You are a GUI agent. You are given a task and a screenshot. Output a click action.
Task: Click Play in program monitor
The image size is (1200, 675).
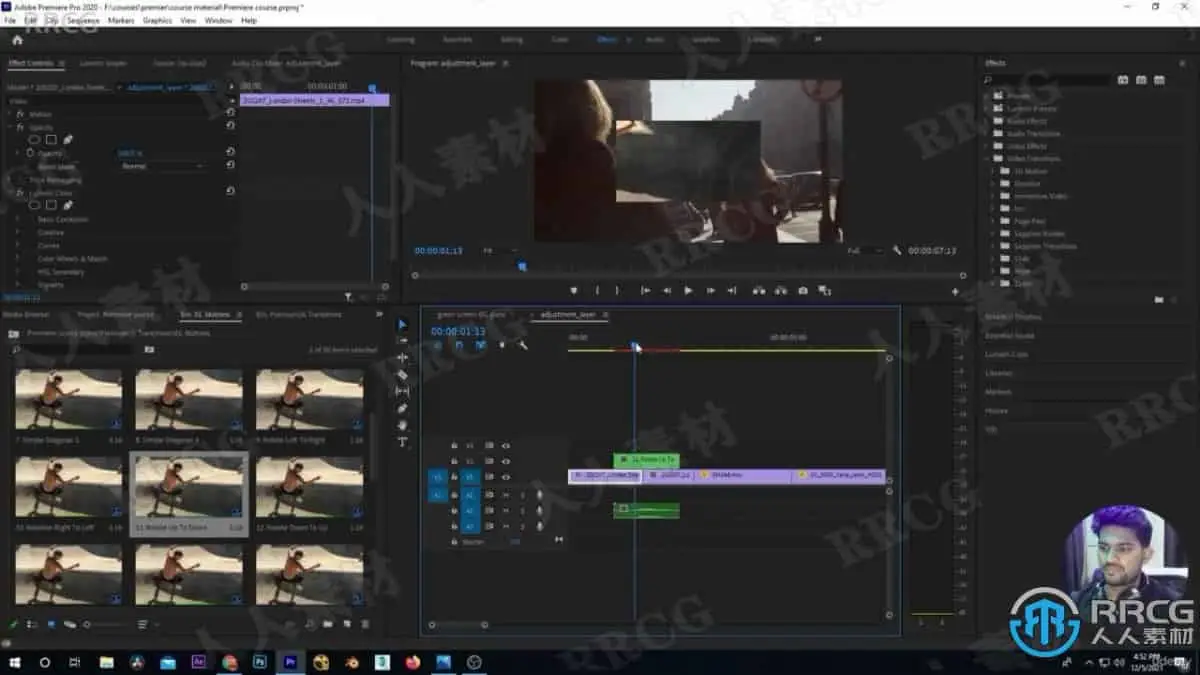coord(688,291)
